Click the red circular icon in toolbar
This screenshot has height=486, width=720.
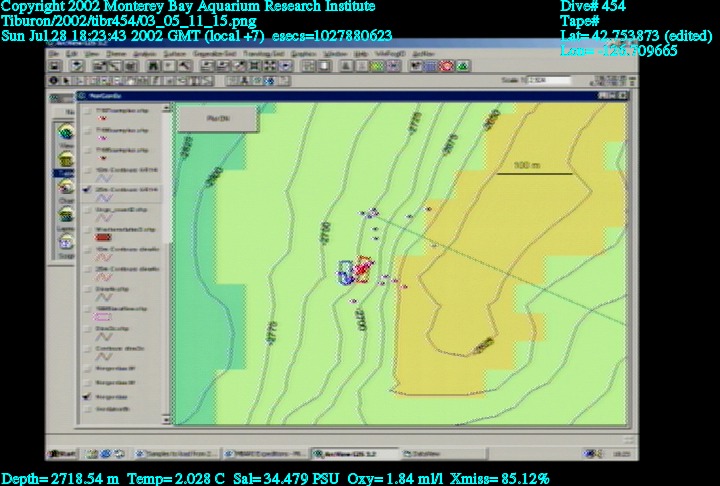coord(446,66)
